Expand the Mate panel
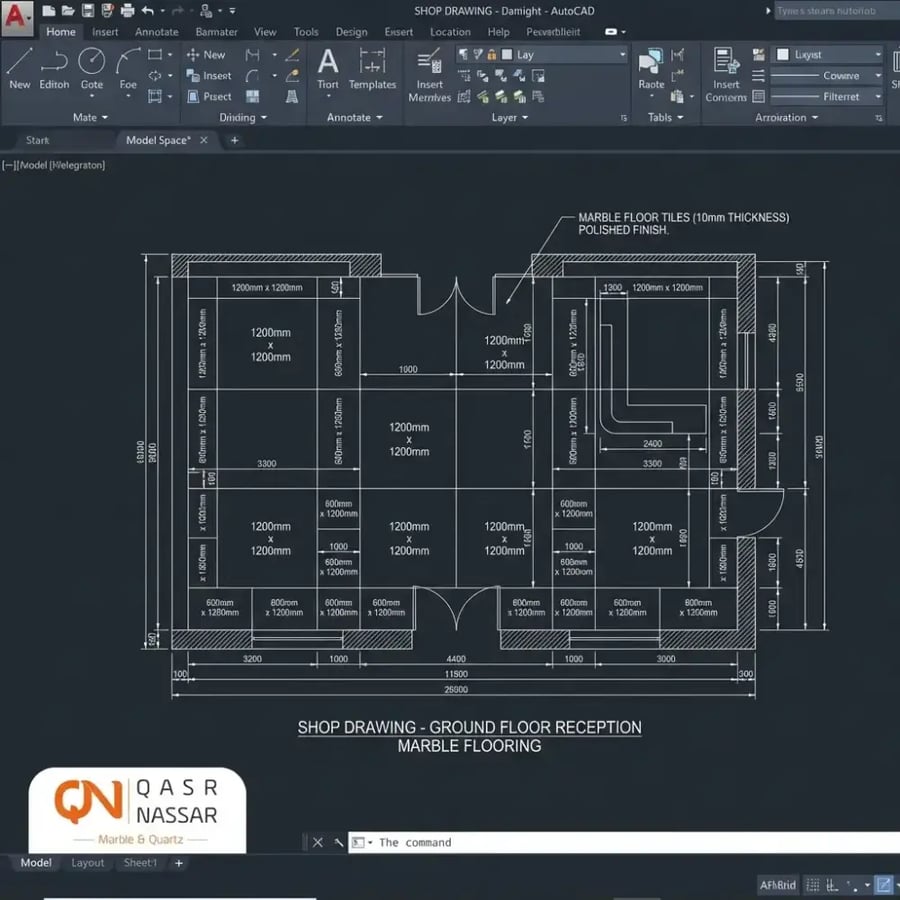Viewport: 900px width, 900px height. (90, 117)
